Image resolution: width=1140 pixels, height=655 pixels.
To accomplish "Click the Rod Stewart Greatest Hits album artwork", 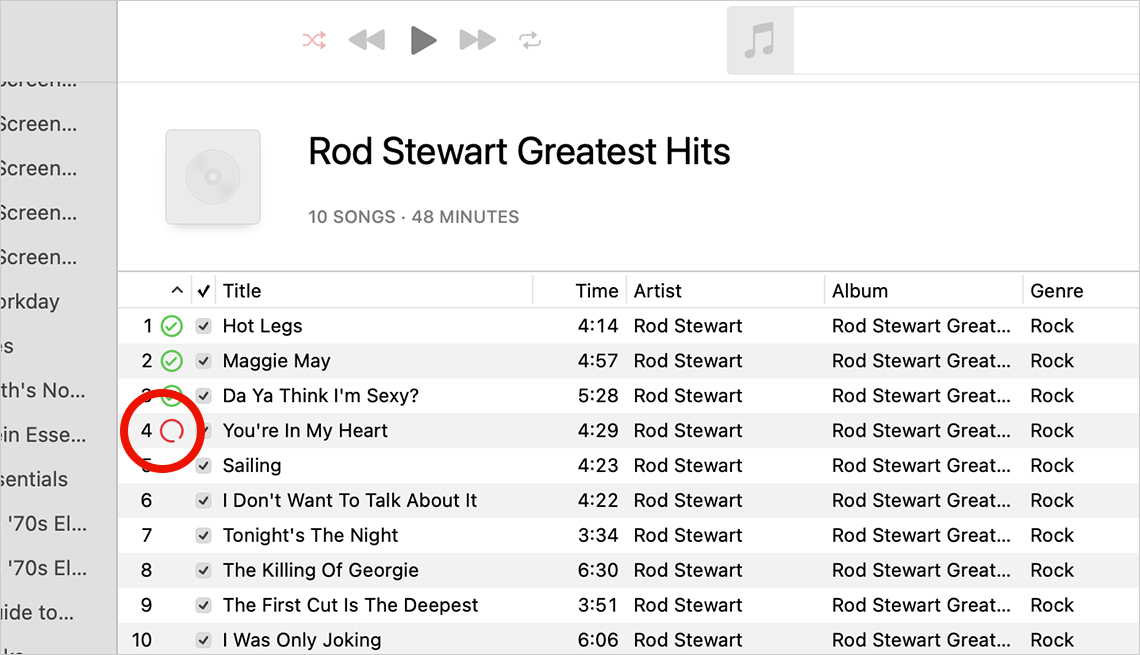I will coord(213,177).
